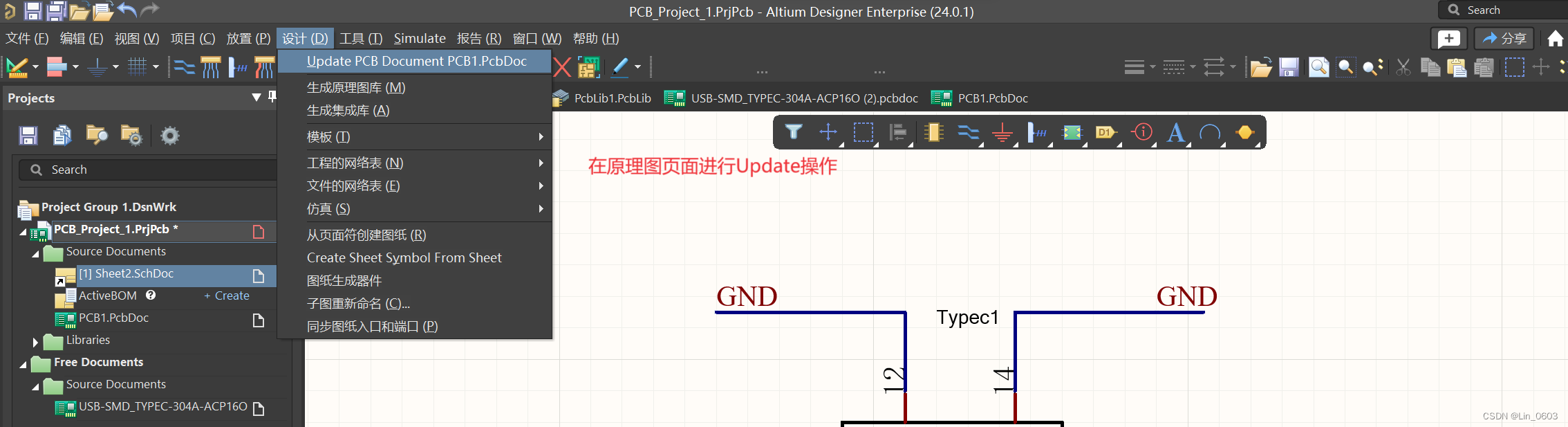Open the Simulate menu
The image size is (1568, 427).
420,39
